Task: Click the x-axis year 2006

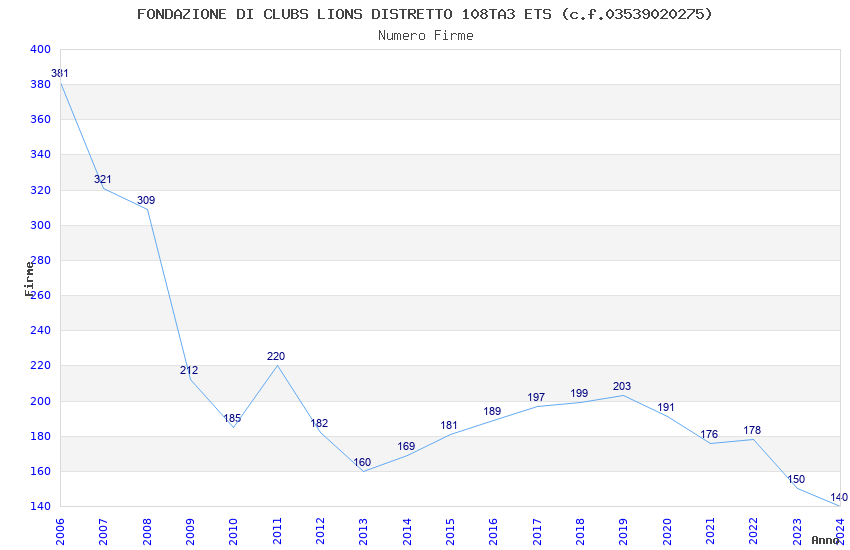Action: coord(60,531)
